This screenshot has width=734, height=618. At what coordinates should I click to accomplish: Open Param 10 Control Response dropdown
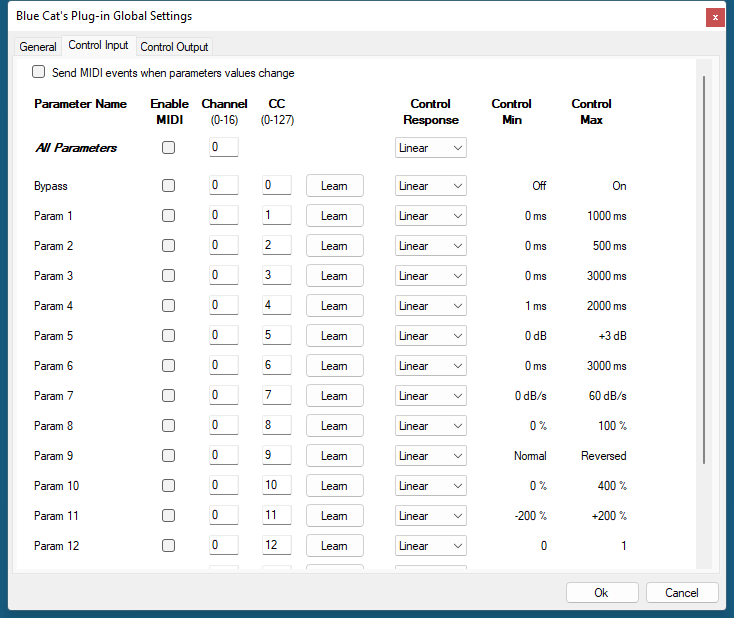coord(431,486)
